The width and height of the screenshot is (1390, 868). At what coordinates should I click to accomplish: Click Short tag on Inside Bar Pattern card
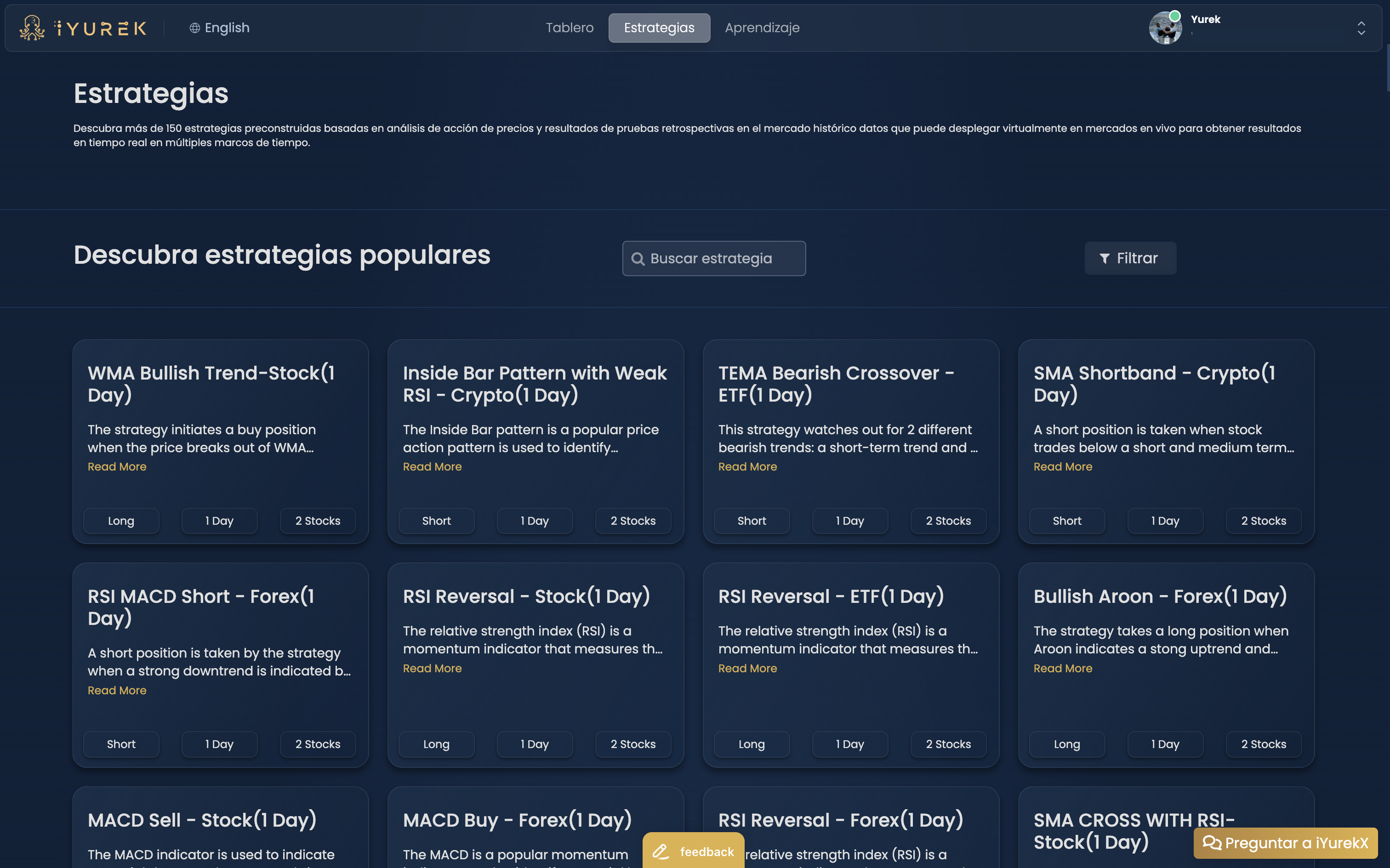436,521
